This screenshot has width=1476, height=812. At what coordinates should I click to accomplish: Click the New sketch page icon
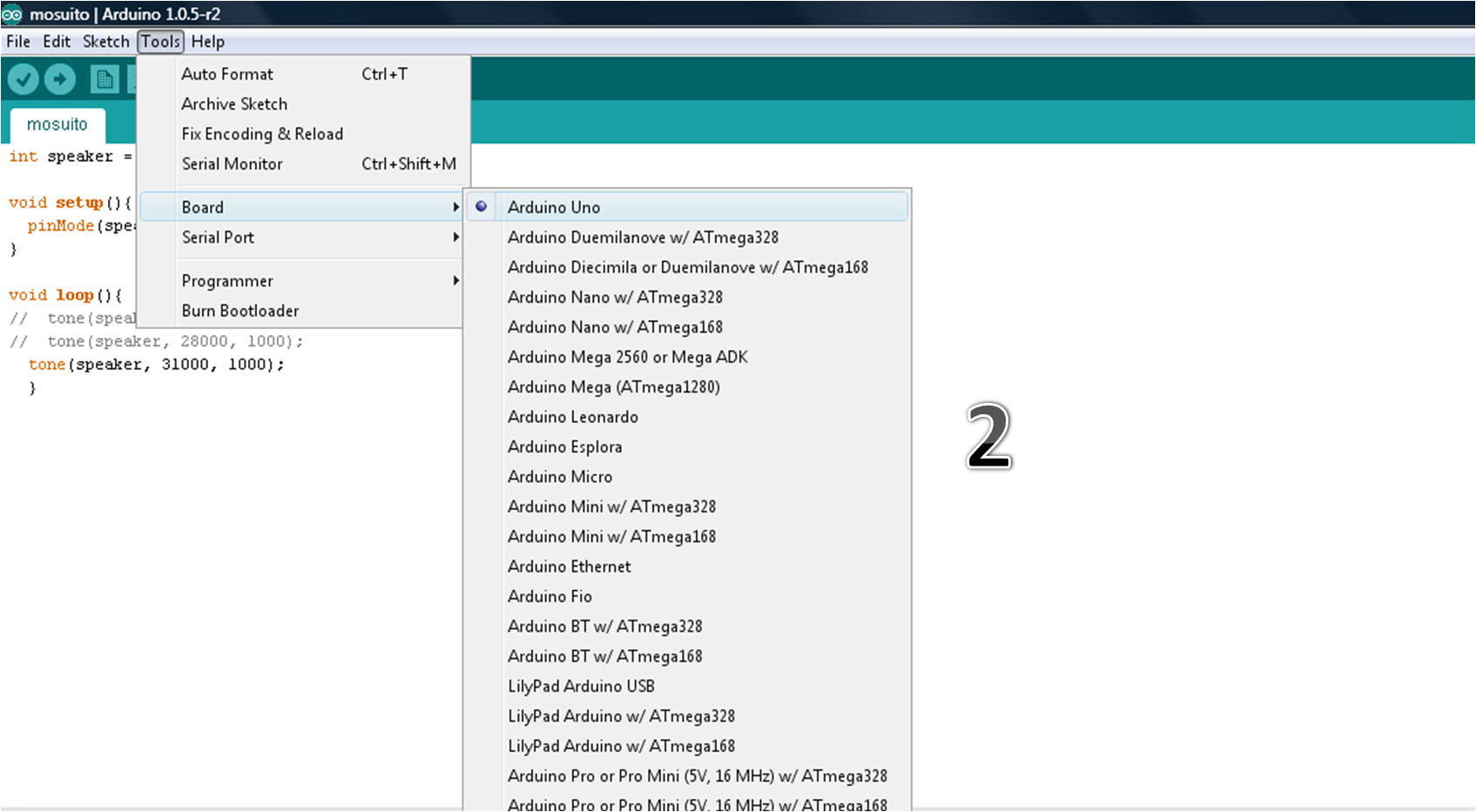coord(104,80)
